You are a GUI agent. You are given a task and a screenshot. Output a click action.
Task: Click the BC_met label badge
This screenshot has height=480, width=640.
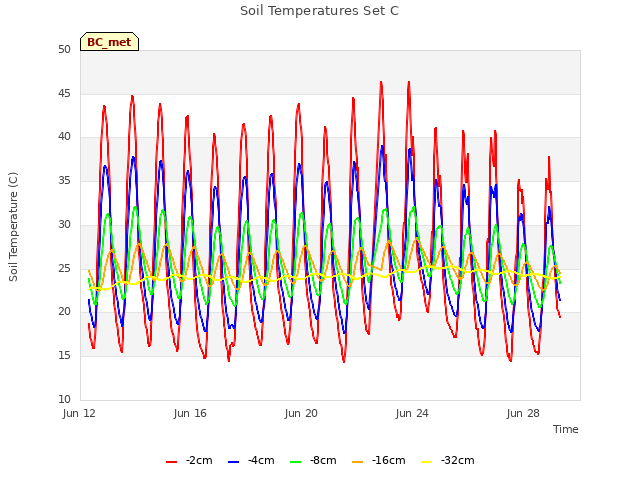(x=109, y=42)
